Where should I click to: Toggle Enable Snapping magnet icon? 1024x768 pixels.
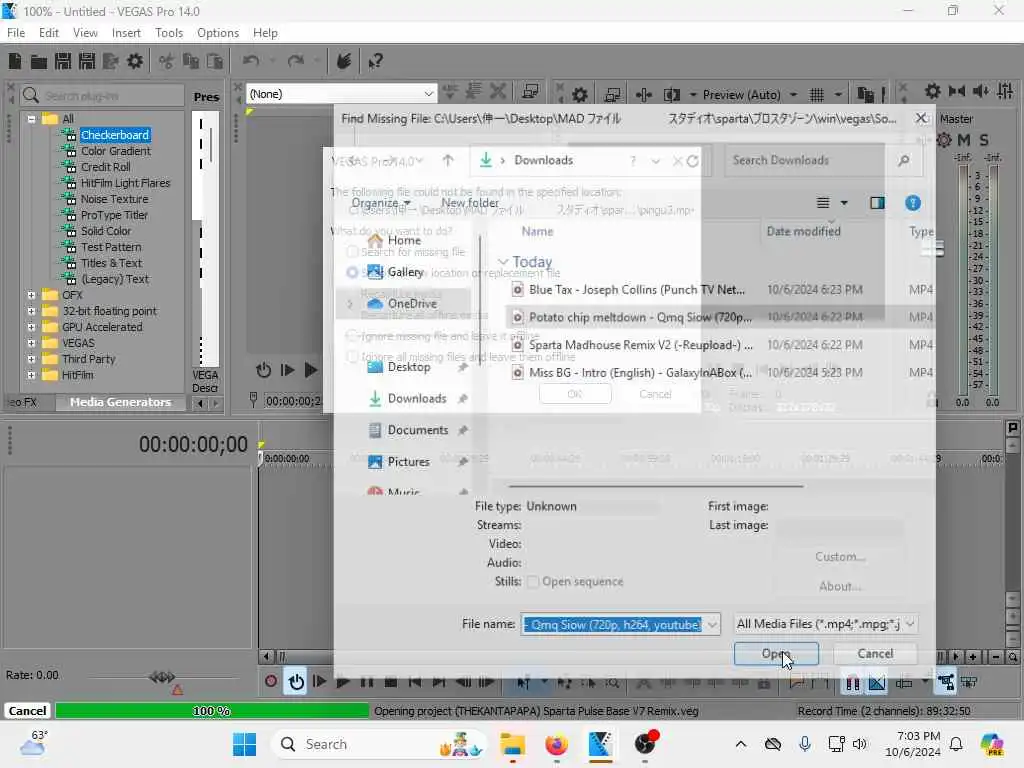tap(852, 682)
